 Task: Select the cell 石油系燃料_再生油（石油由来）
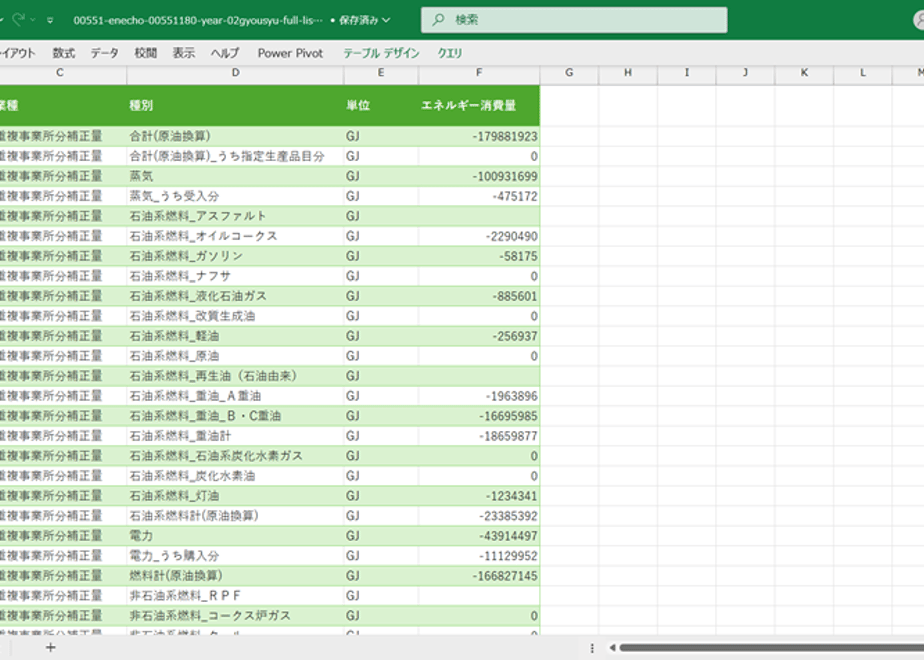(235, 377)
